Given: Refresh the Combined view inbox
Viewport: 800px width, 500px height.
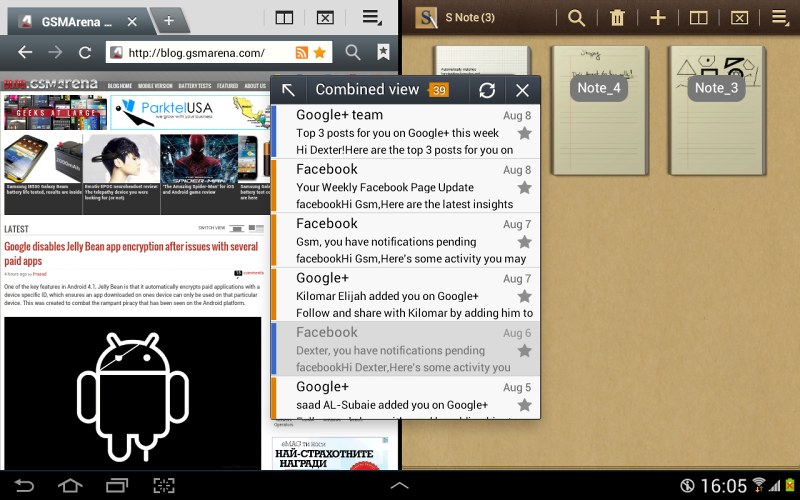Looking at the screenshot, I should pos(487,90).
